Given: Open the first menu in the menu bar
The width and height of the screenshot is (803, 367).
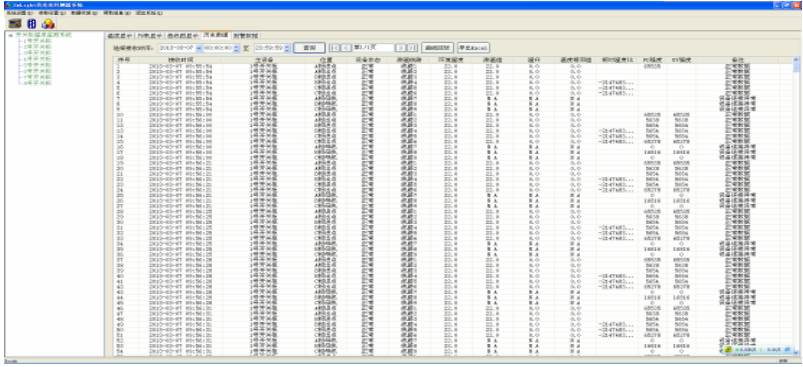Looking at the screenshot, I should pyautogui.click(x=19, y=12).
